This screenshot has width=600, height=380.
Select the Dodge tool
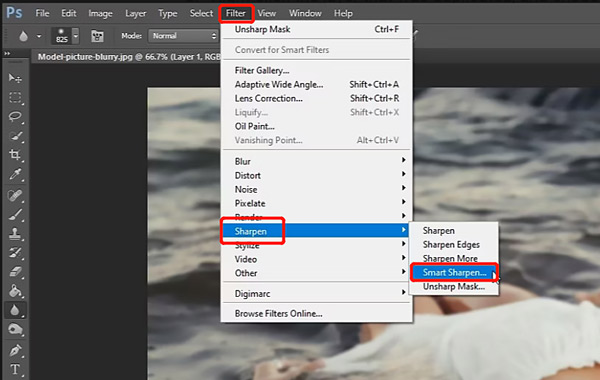[x=15, y=329]
